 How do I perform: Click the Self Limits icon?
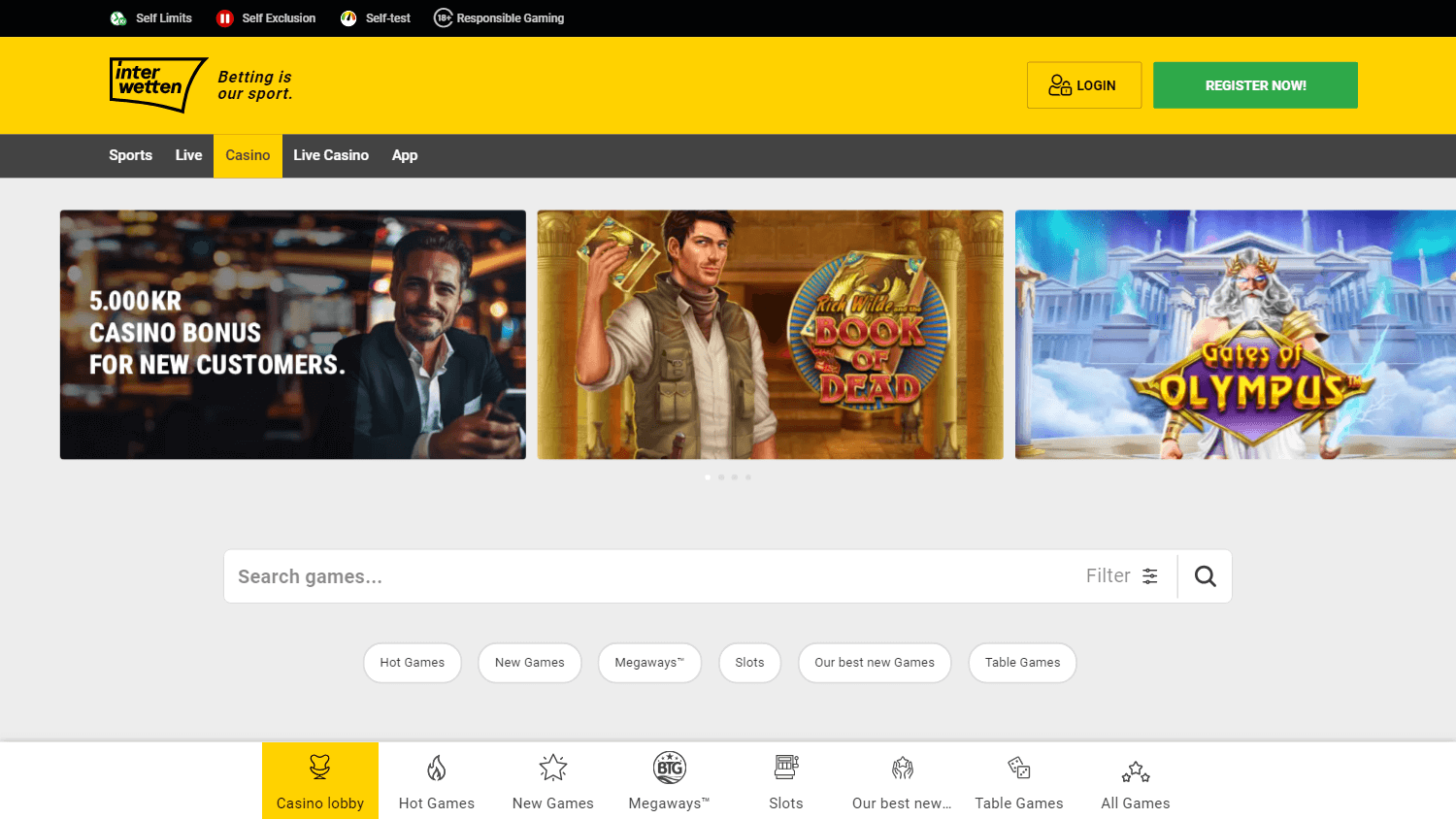click(x=118, y=18)
